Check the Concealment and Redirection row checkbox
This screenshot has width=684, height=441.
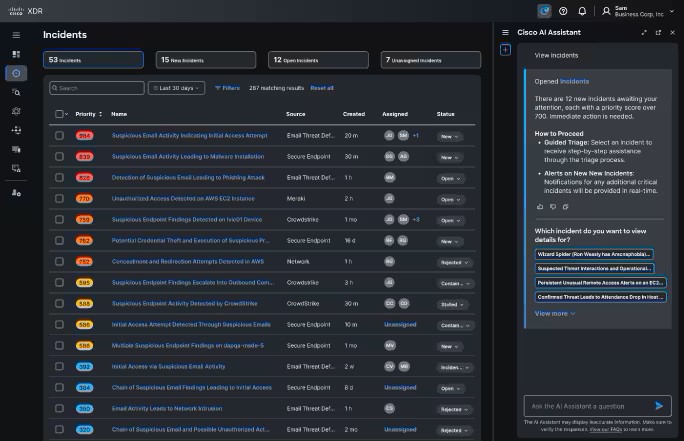click(59, 261)
